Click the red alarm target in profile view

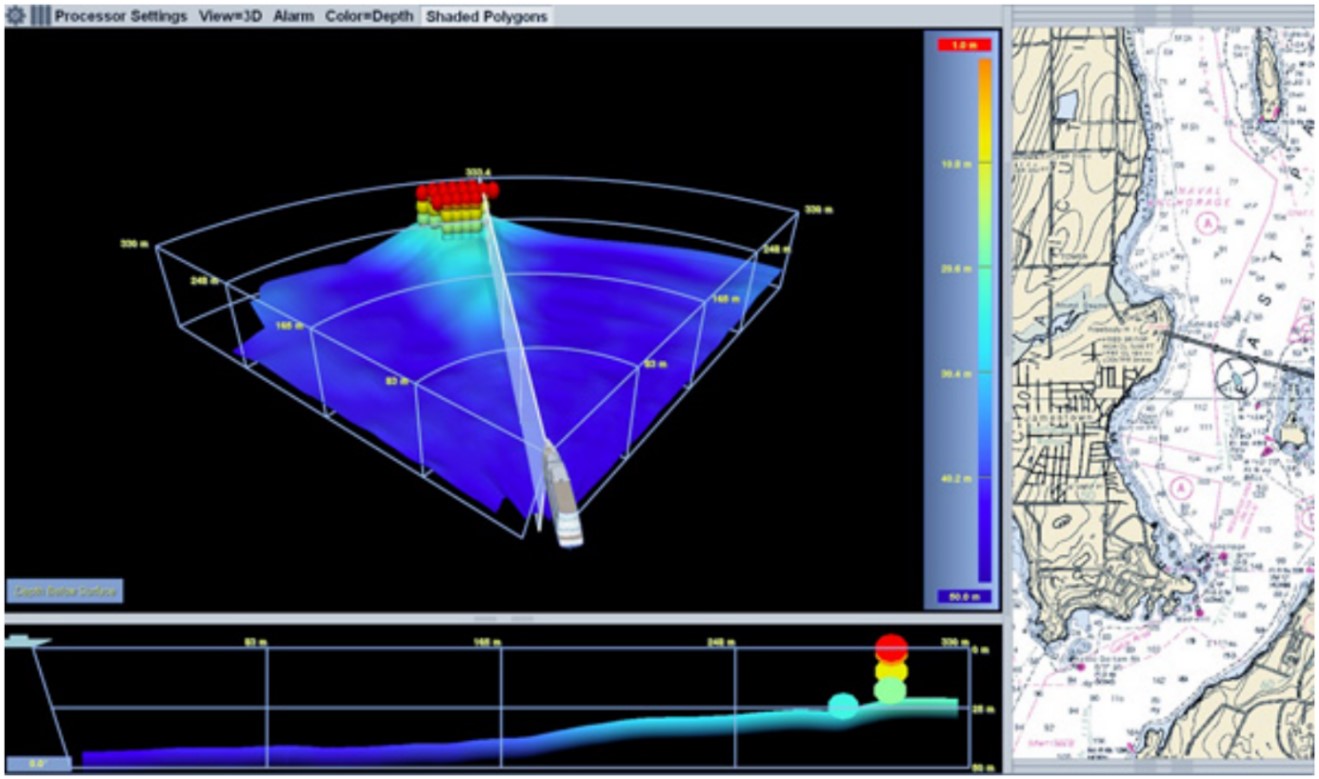pos(891,648)
